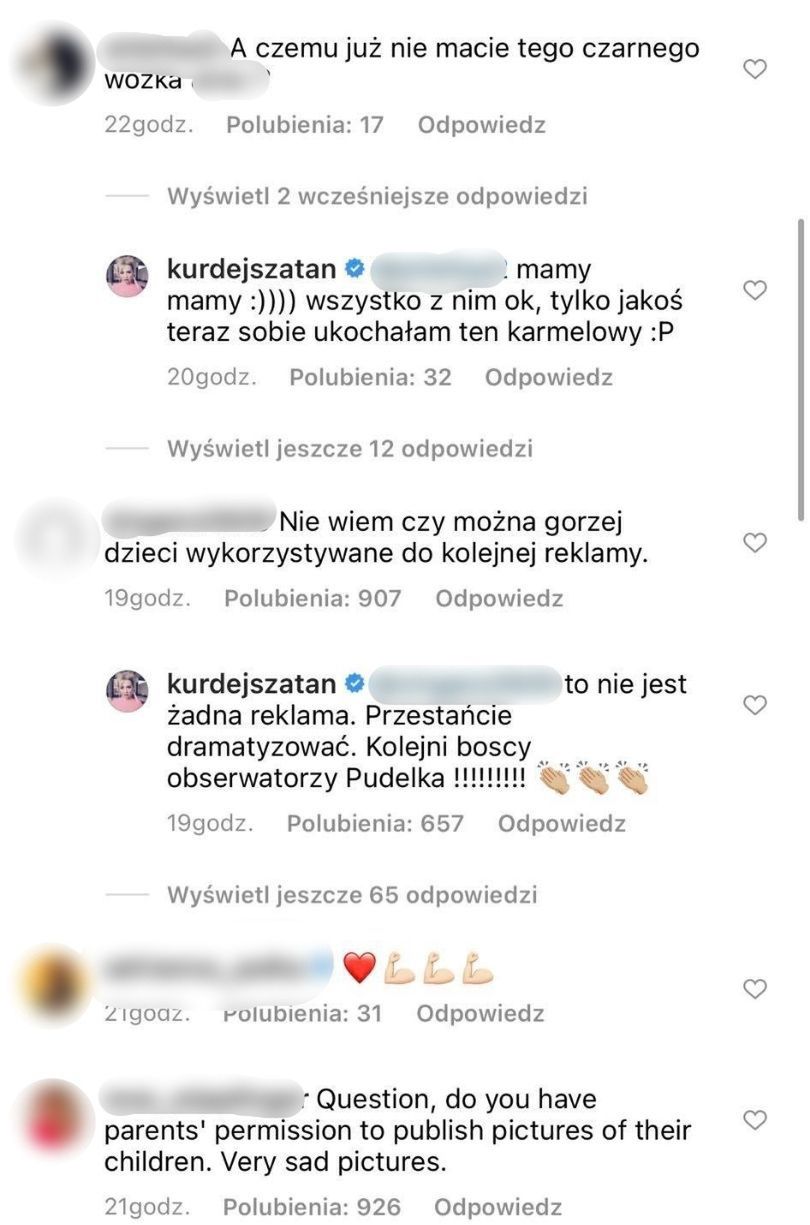Viewport: 810px width, 1225px height.
Task: Reply to kurdejszatan's comment with 32 likes
Action: 548,377
